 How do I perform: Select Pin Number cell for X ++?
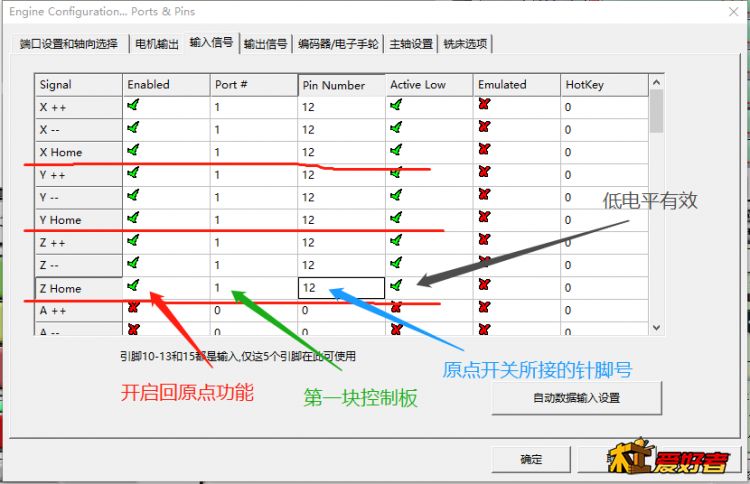point(342,107)
